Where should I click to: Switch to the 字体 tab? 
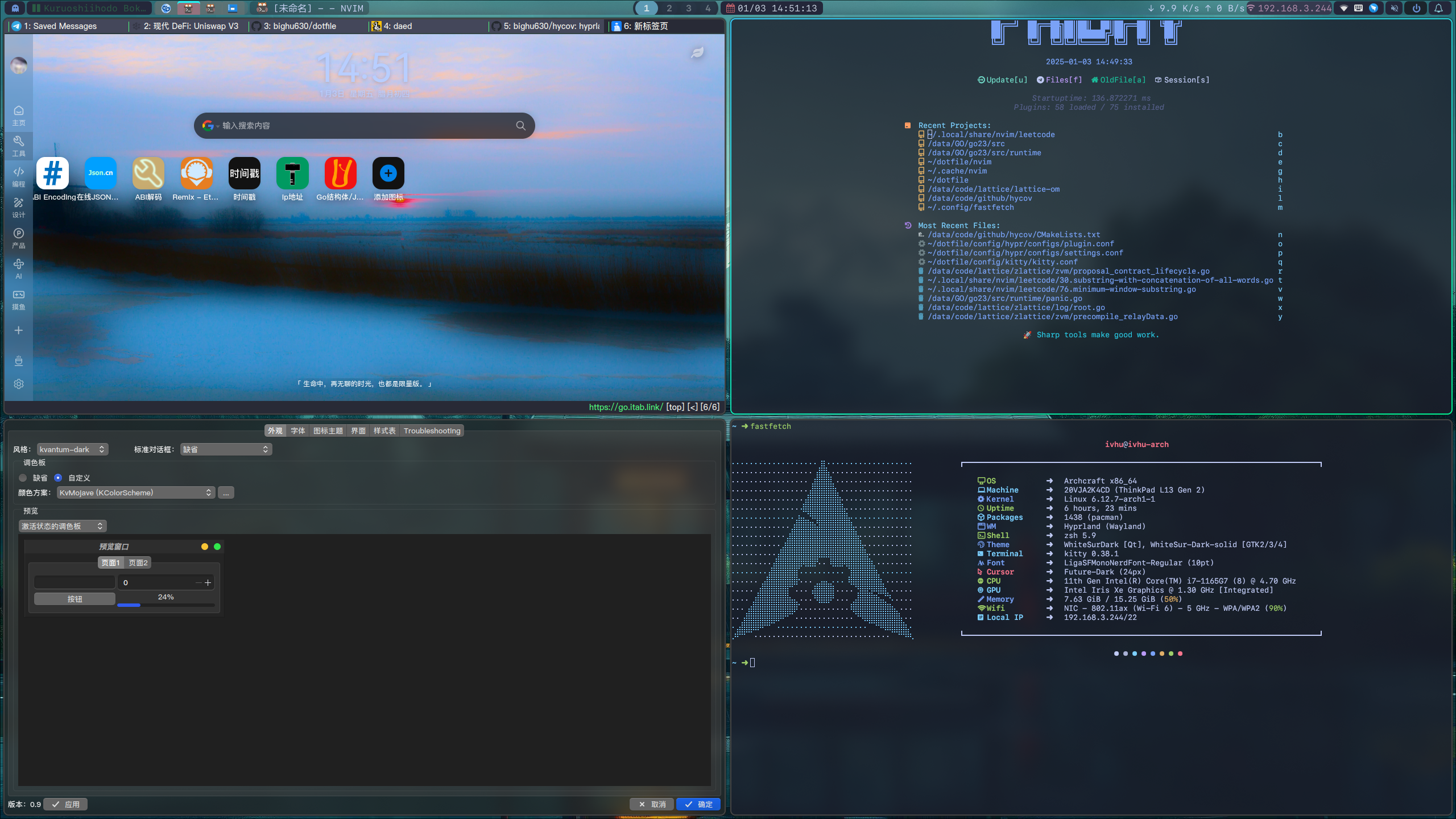pyautogui.click(x=297, y=431)
